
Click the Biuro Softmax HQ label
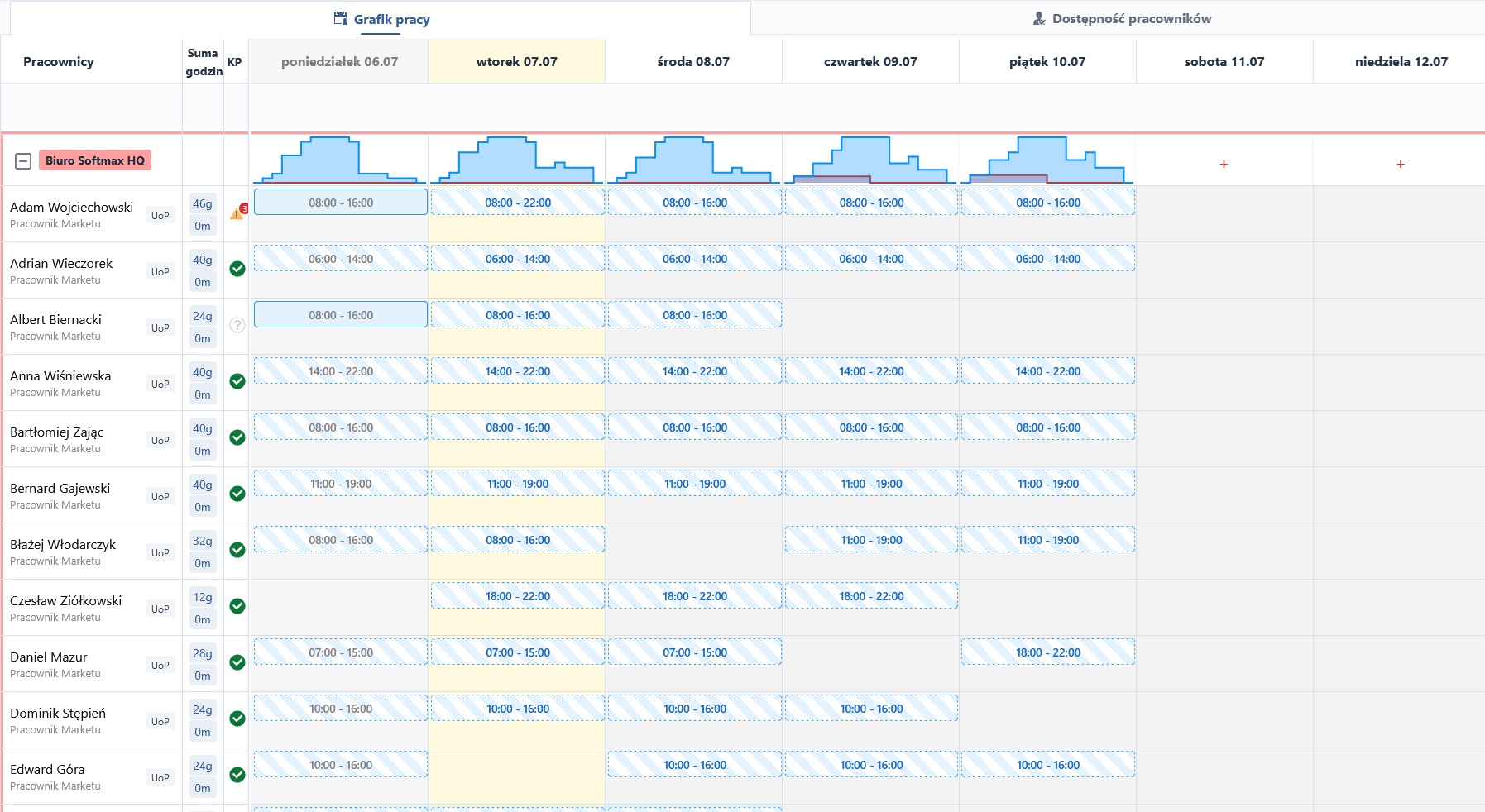pyautogui.click(x=95, y=160)
